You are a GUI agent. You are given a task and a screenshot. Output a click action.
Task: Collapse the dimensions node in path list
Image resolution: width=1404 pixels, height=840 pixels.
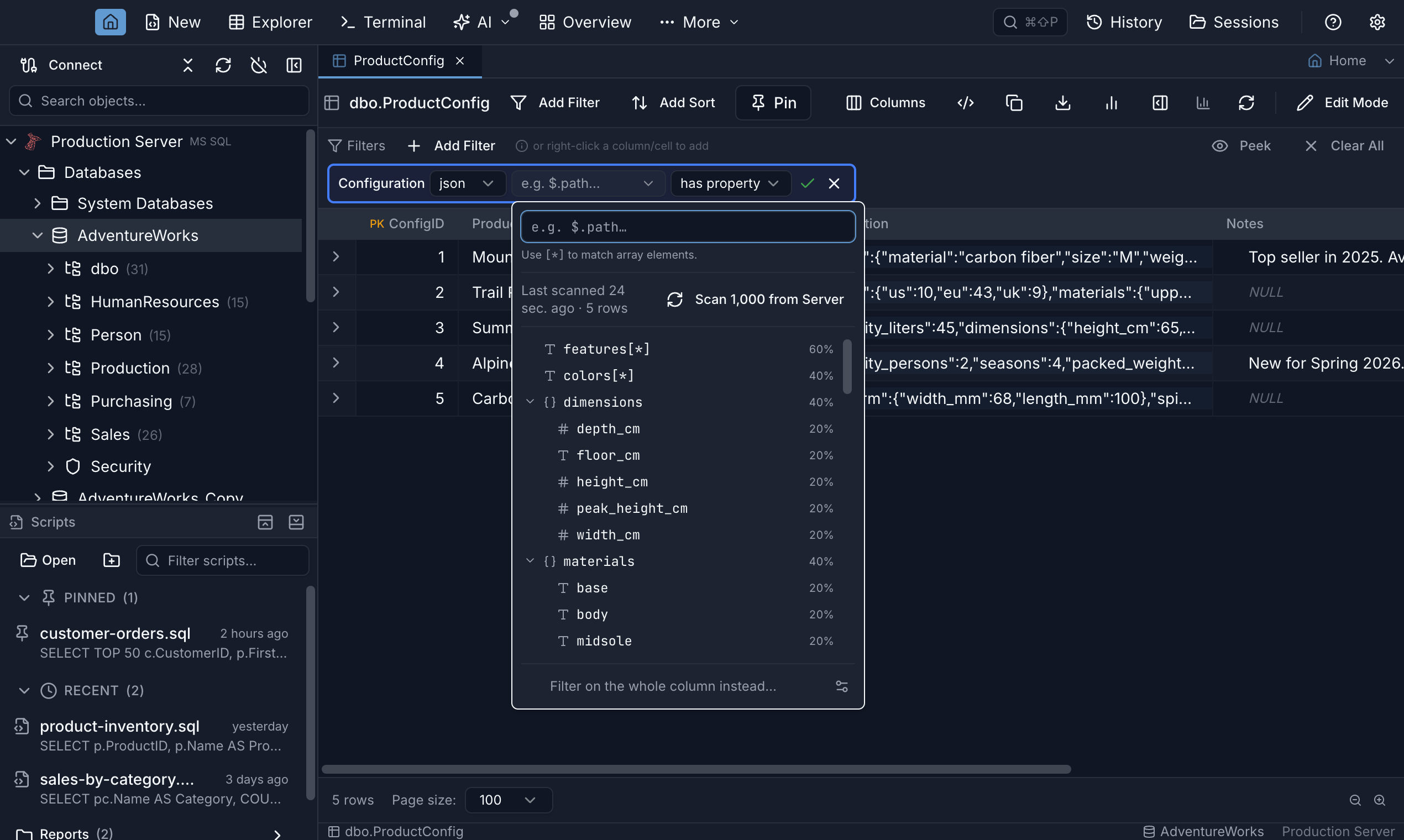coord(530,402)
